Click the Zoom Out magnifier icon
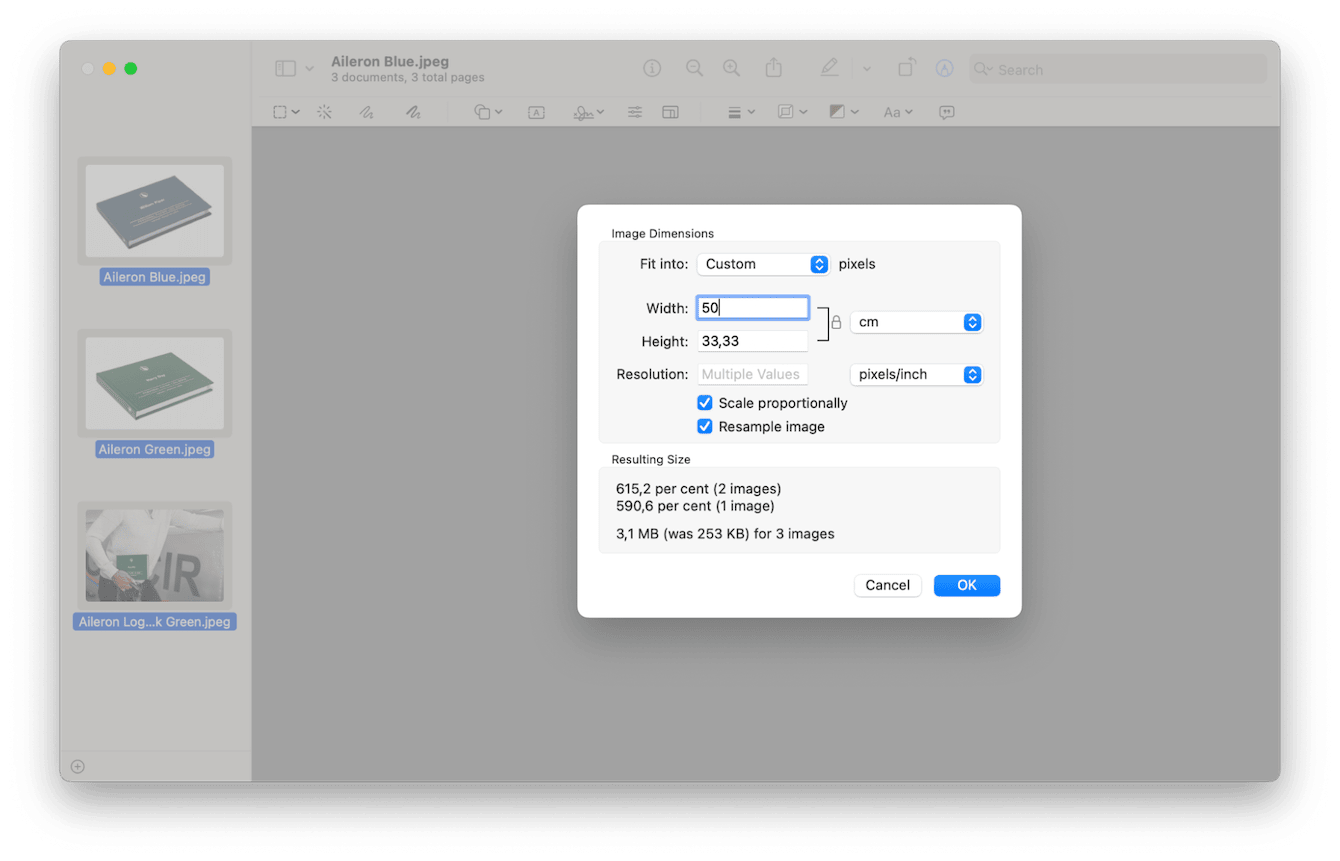The height and width of the screenshot is (861, 1340). click(694, 68)
